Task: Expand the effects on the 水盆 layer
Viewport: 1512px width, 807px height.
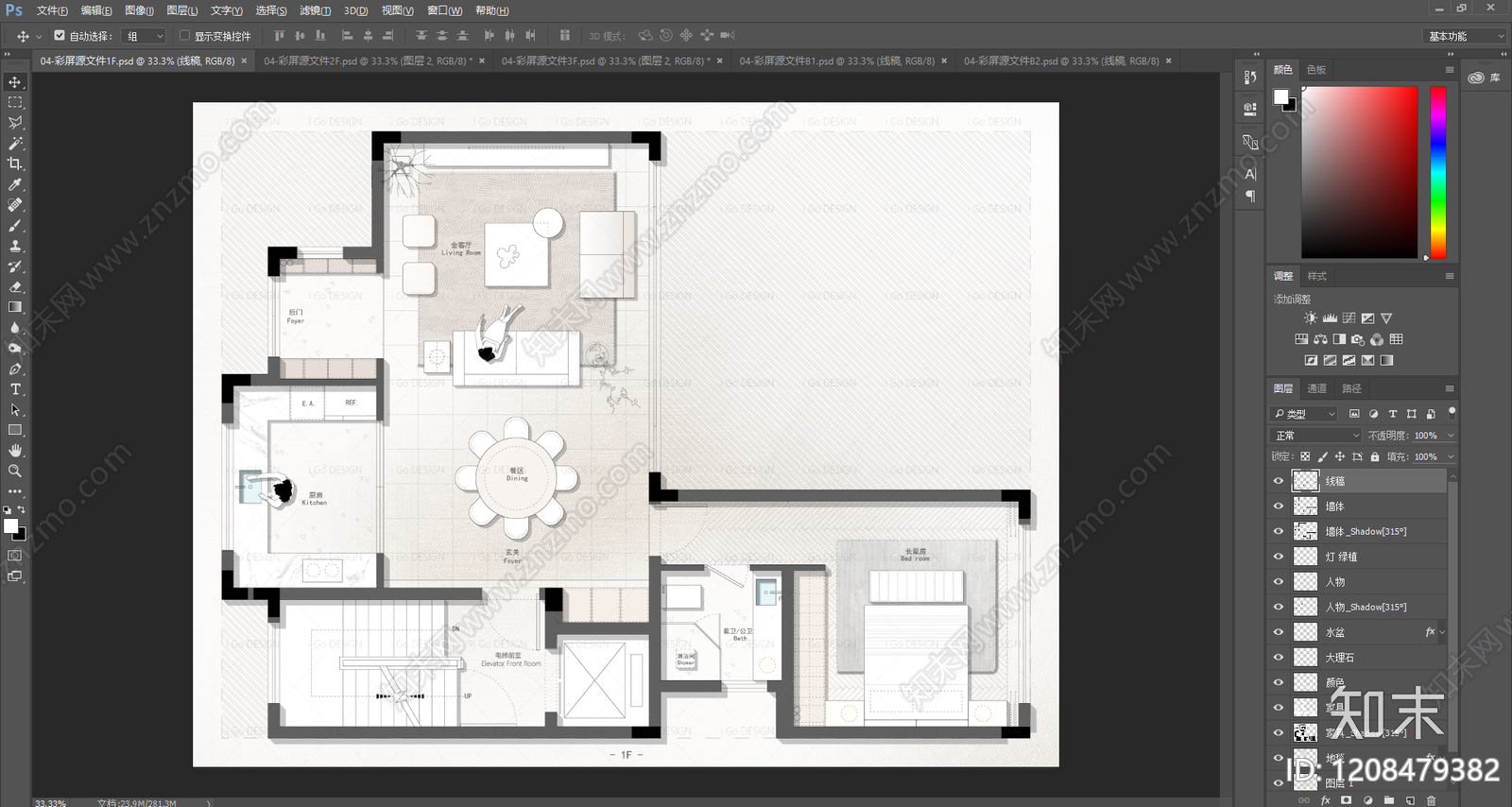Action: coord(1442,632)
